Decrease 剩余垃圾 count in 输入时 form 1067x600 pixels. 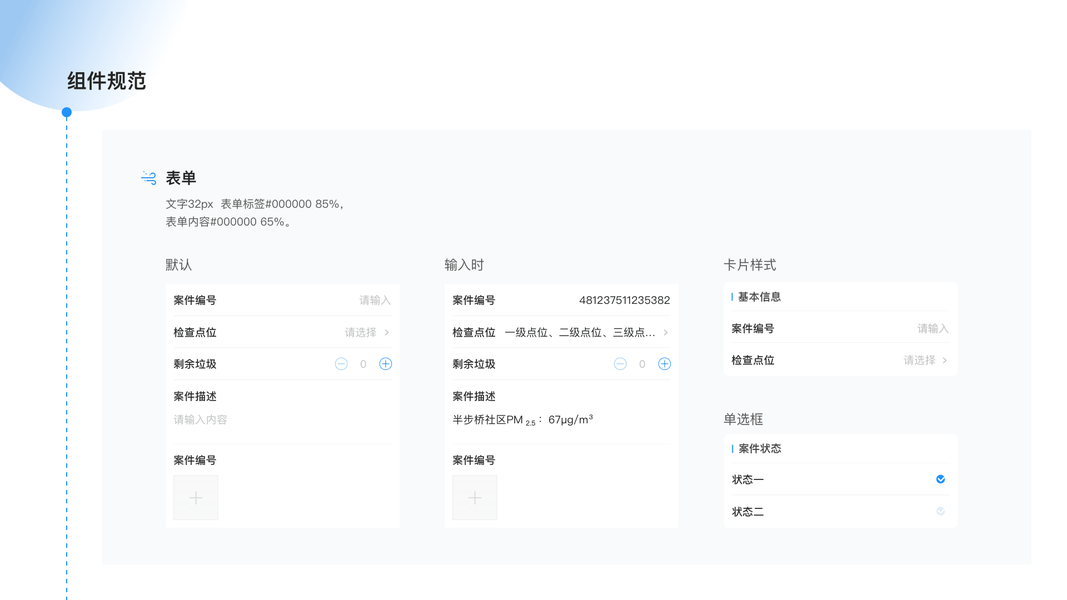pyautogui.click(x=620, y=364)
